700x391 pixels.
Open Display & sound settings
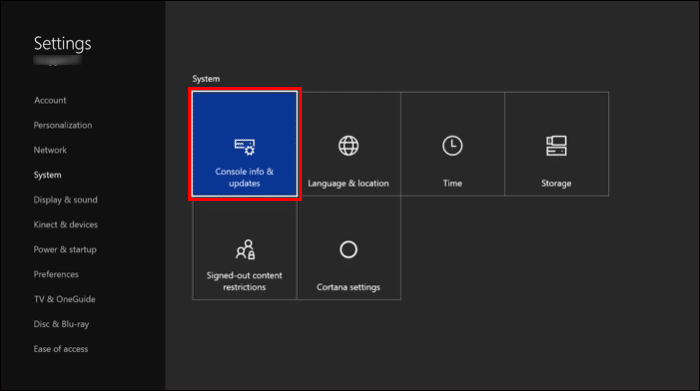(66, 200)
